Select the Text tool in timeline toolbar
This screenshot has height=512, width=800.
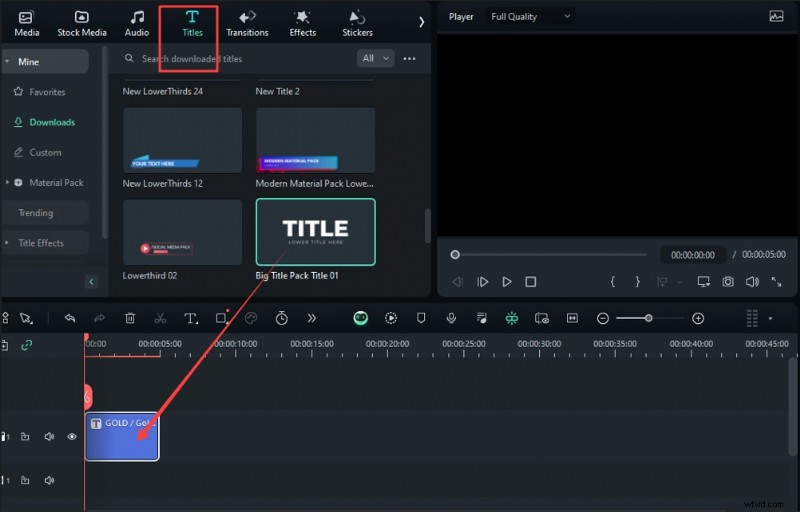(x=190, y=318)
